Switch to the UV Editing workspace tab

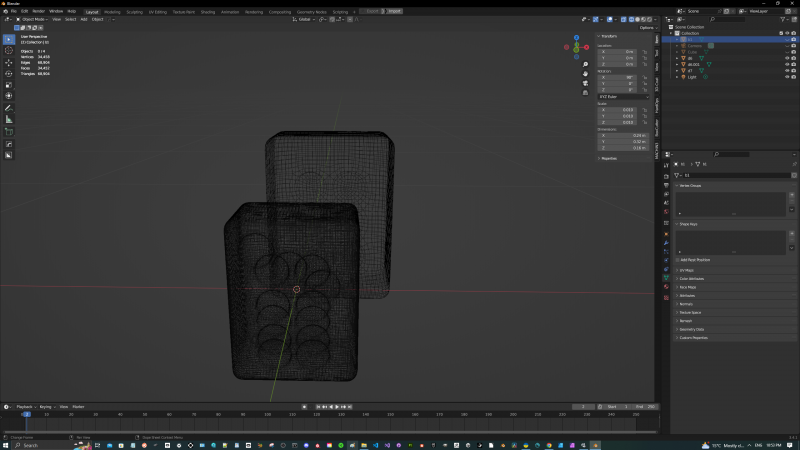(158, 12)
